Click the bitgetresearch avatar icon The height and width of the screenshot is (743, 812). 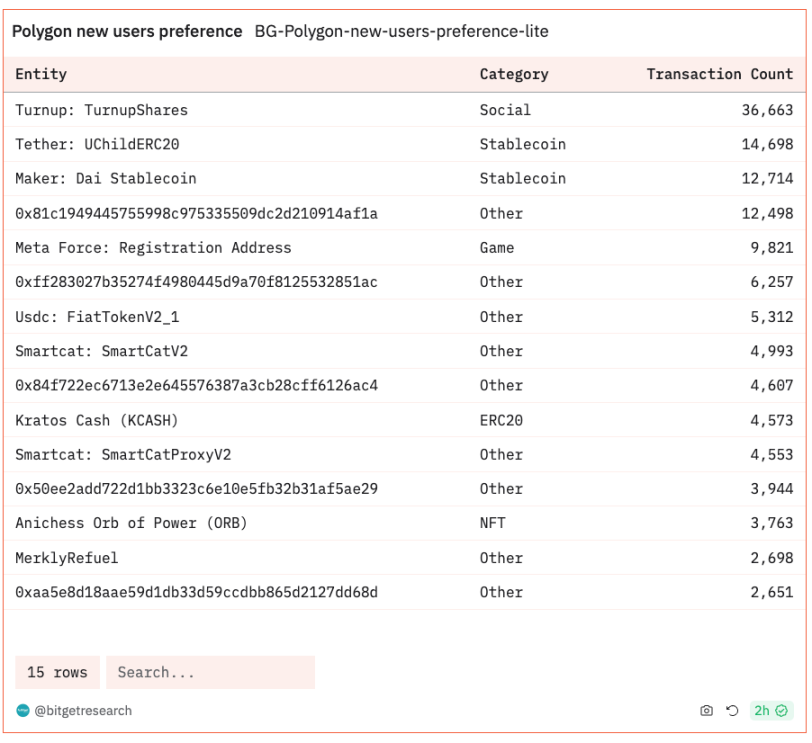23,711
